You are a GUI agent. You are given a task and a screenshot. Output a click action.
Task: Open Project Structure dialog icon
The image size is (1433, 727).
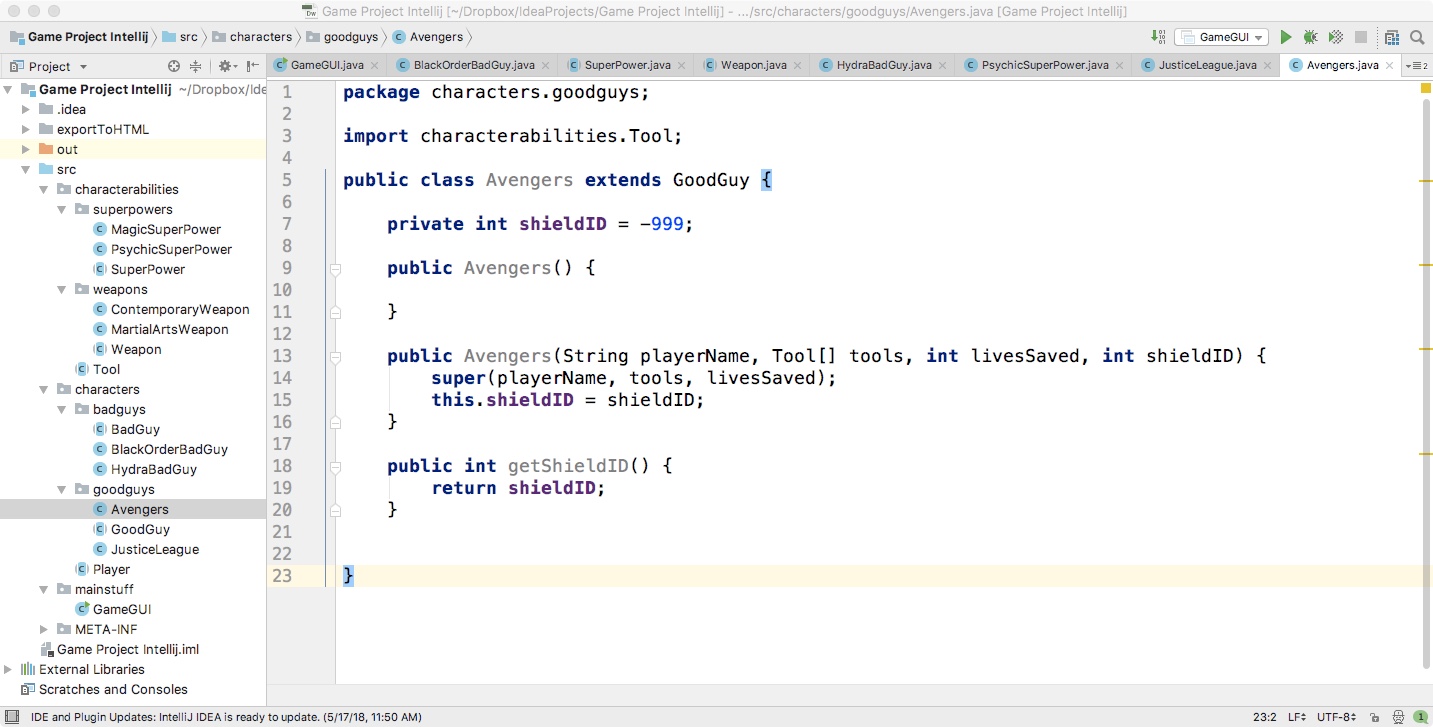coord(1392,37)
